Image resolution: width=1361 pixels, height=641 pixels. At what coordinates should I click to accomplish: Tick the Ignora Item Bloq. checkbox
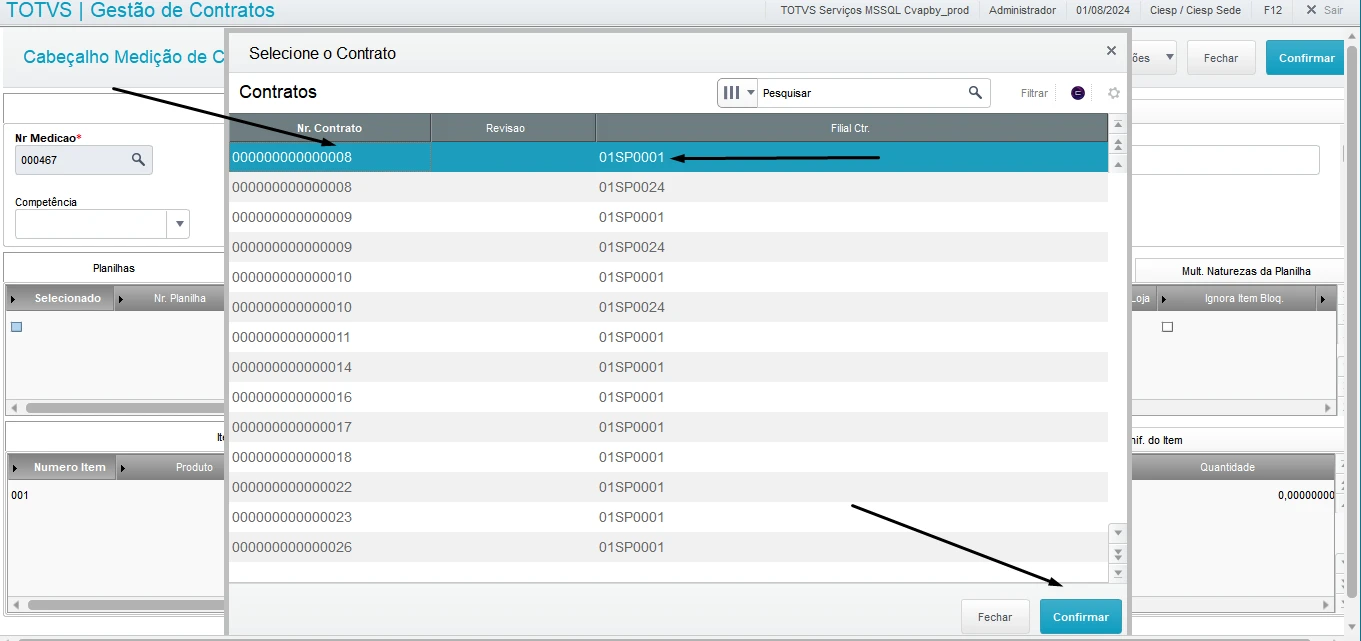pyautogui.click(x=1166, y=327)
